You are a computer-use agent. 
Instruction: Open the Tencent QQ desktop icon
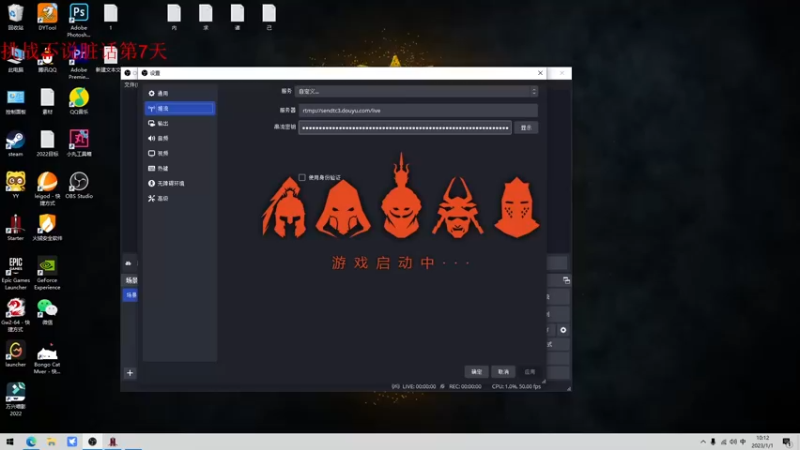47,59
